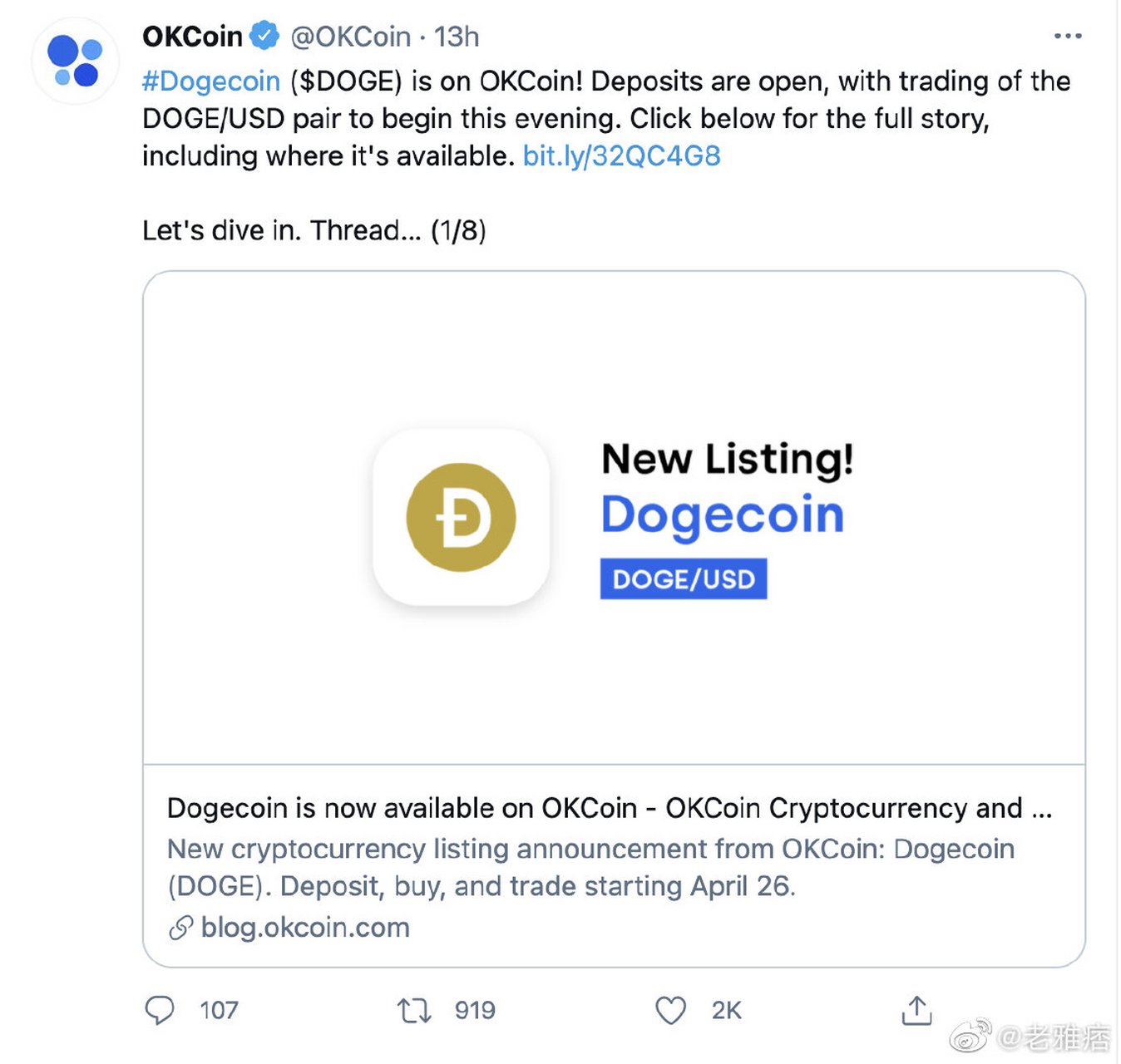Click the 919 retweets count
The width and height of the screenshot is (1121, 1064).
[475, 1010]
